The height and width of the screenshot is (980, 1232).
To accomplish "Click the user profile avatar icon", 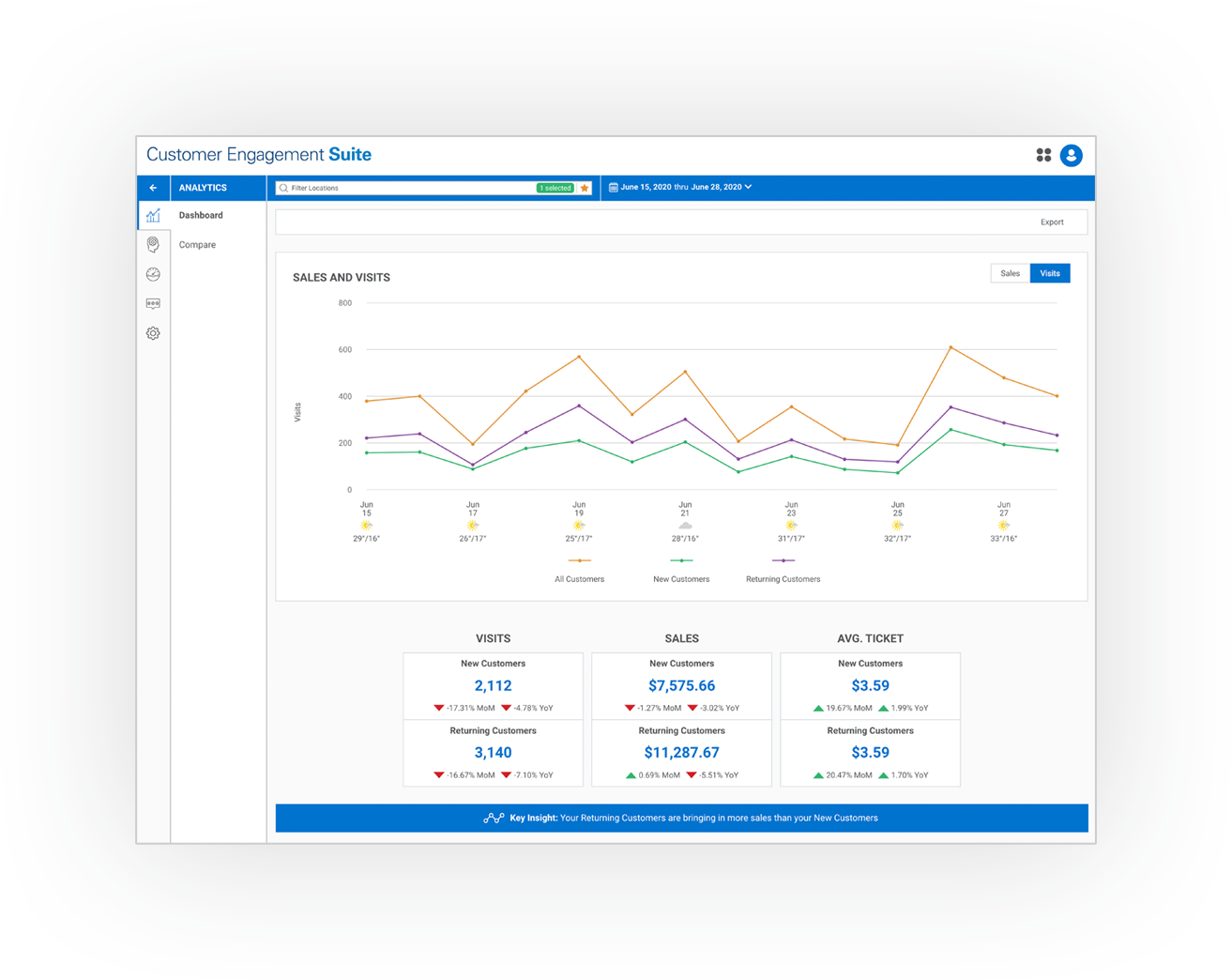I will coord(1071,155).
